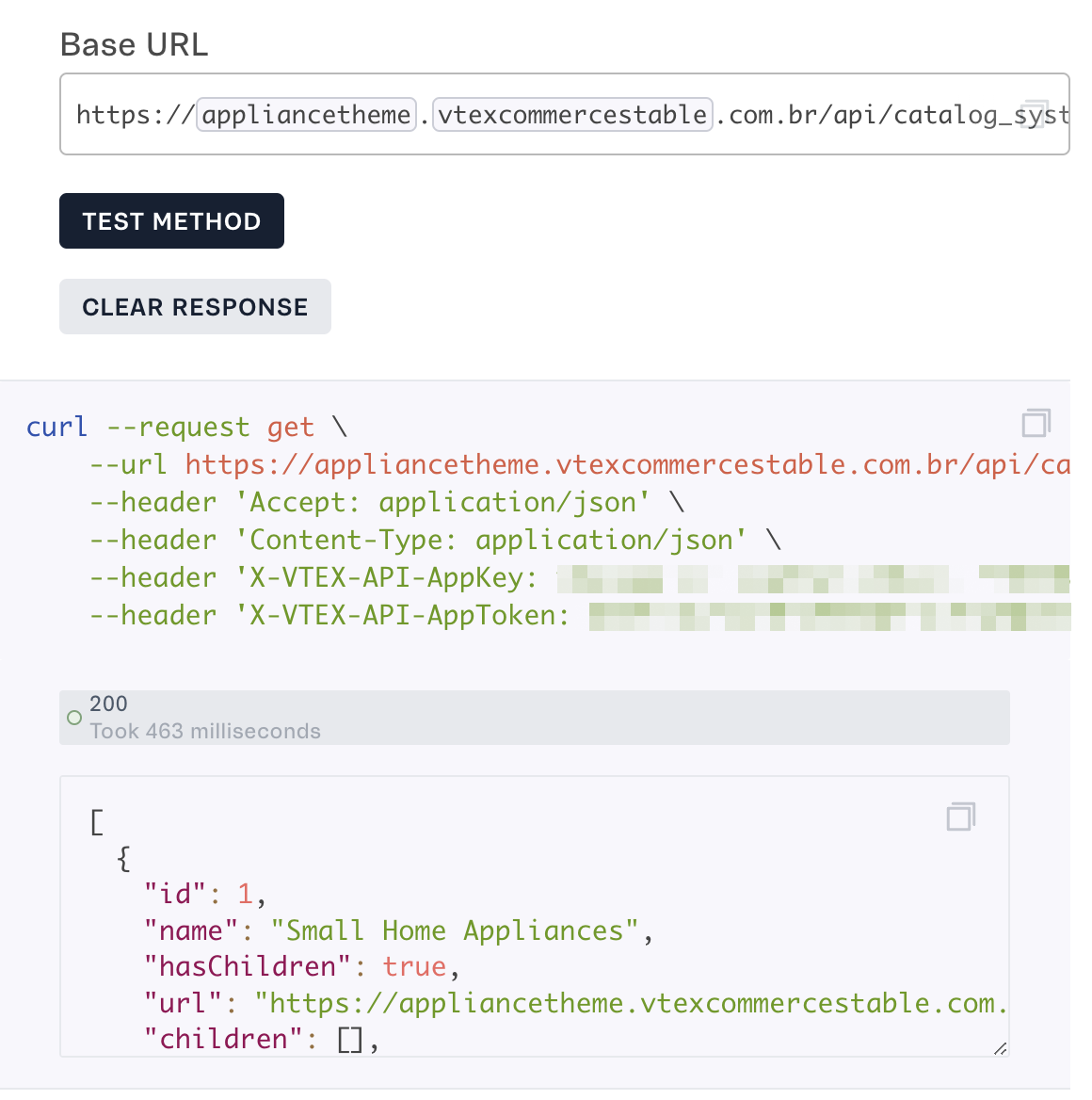This screenshot has width=1092, height=1100.
Task: Select the "url" value in response
Action: pos(631,1003)
